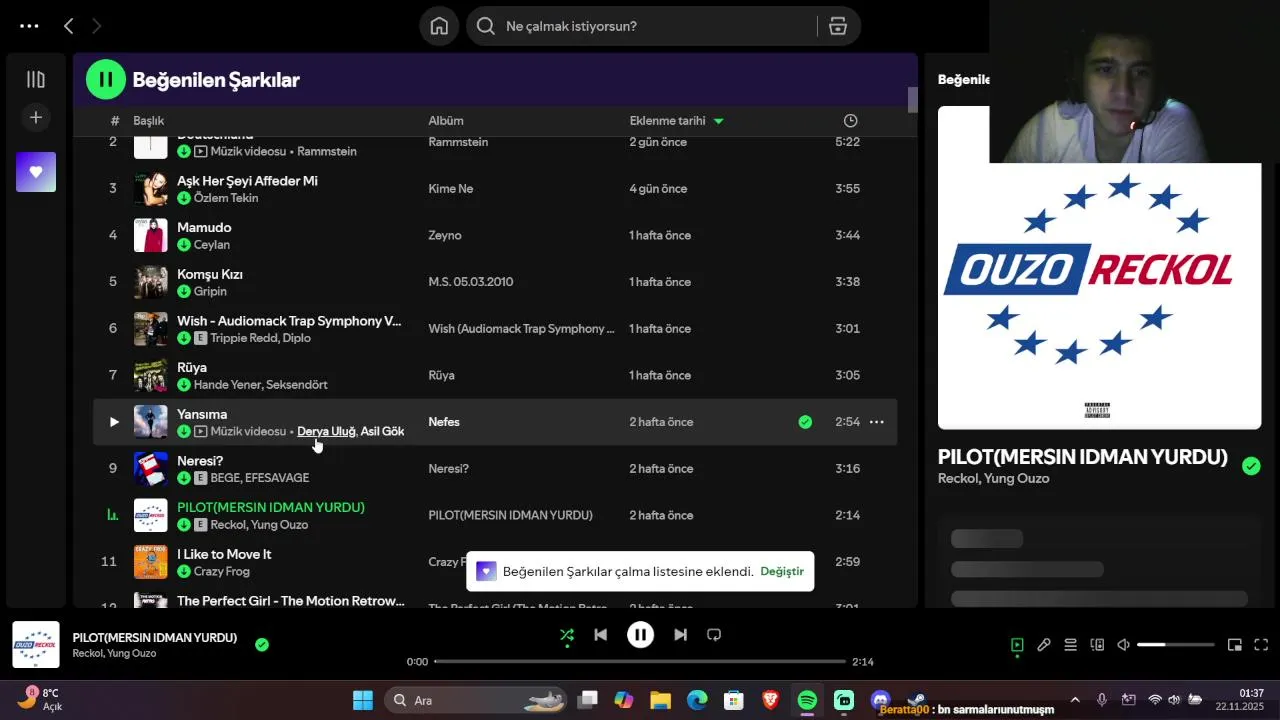Open the Nefes album link
The image size is (1280, 720).
click(x=444, y=422)
